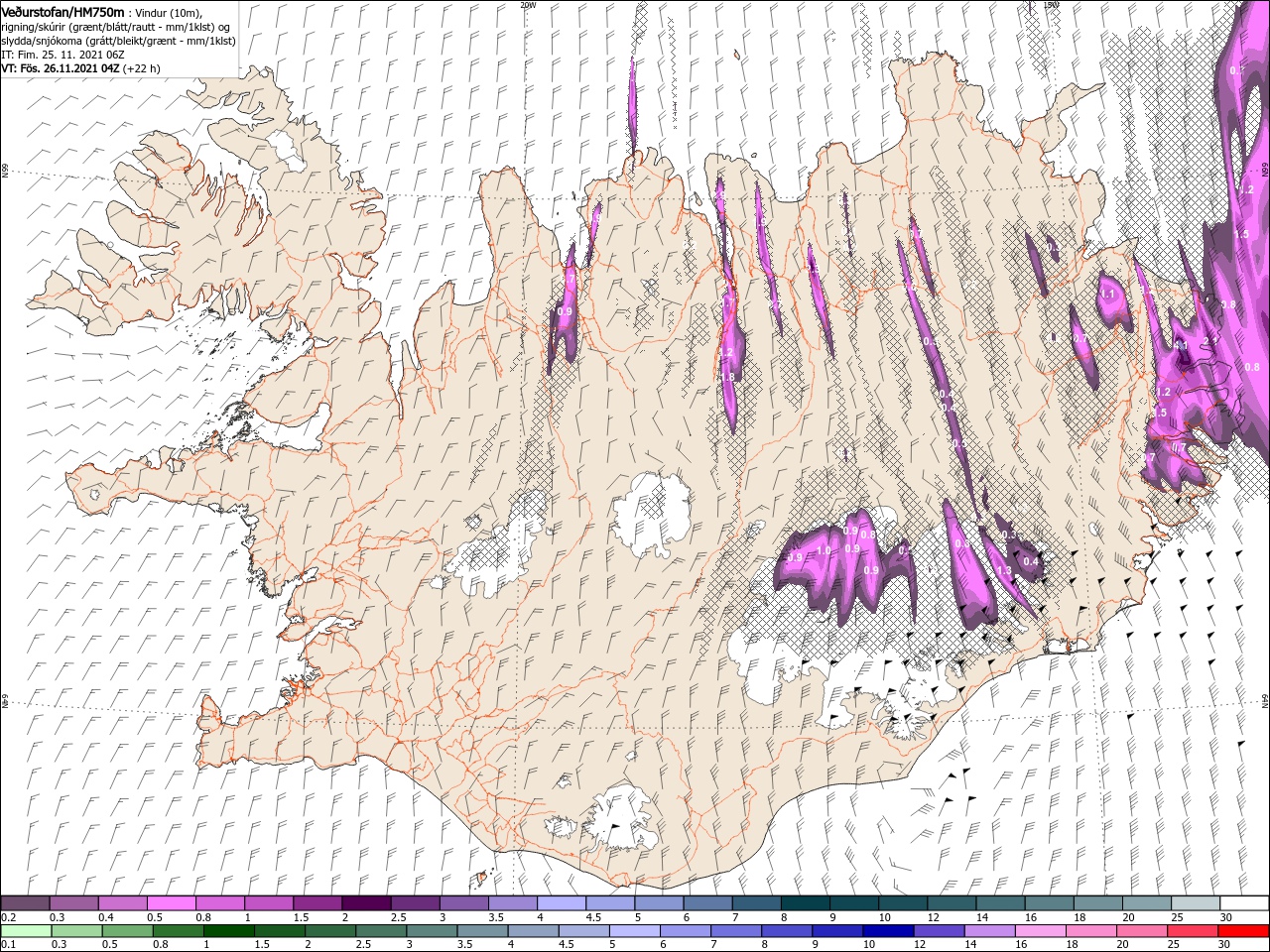Click the rain legend swatch labeled 7

pos(736,931)
